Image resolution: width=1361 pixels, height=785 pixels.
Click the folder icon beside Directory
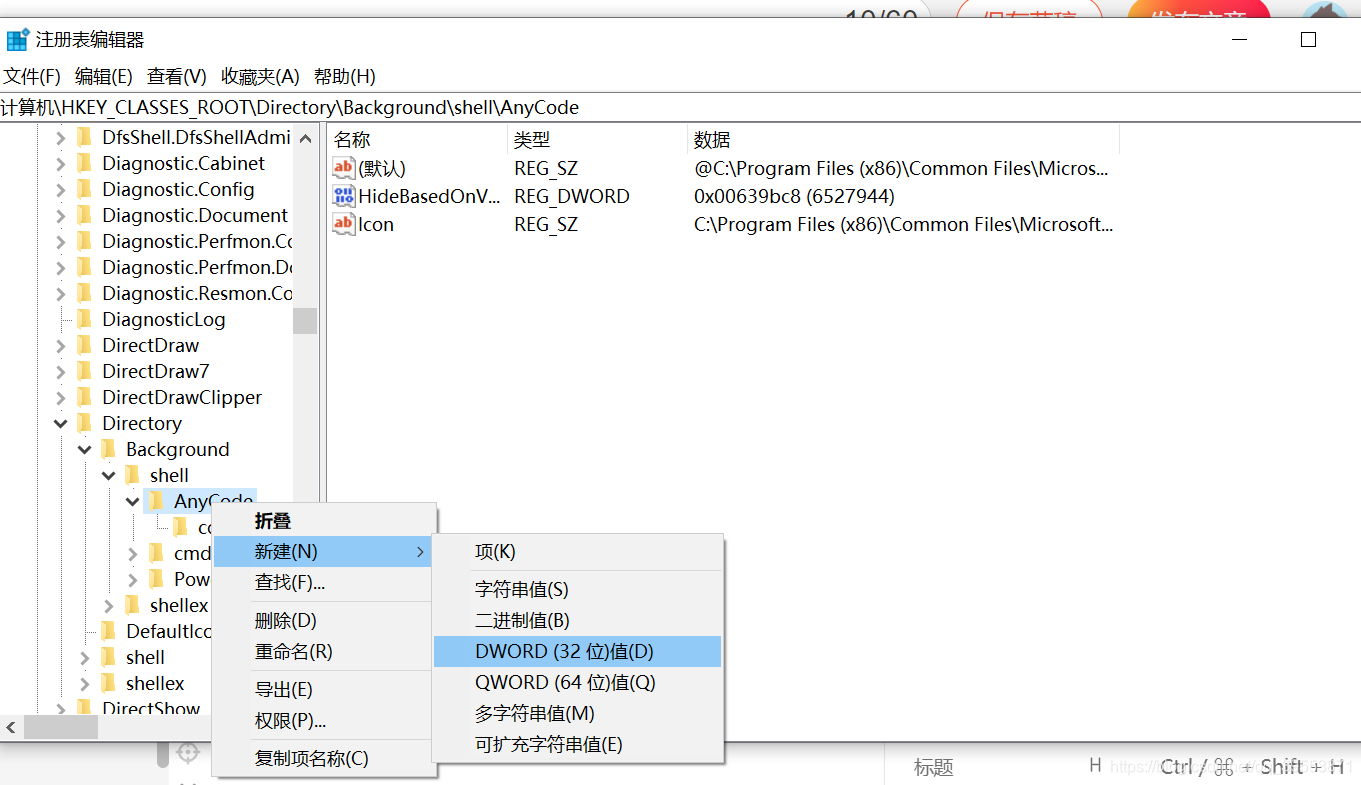(x=85, y=423)
